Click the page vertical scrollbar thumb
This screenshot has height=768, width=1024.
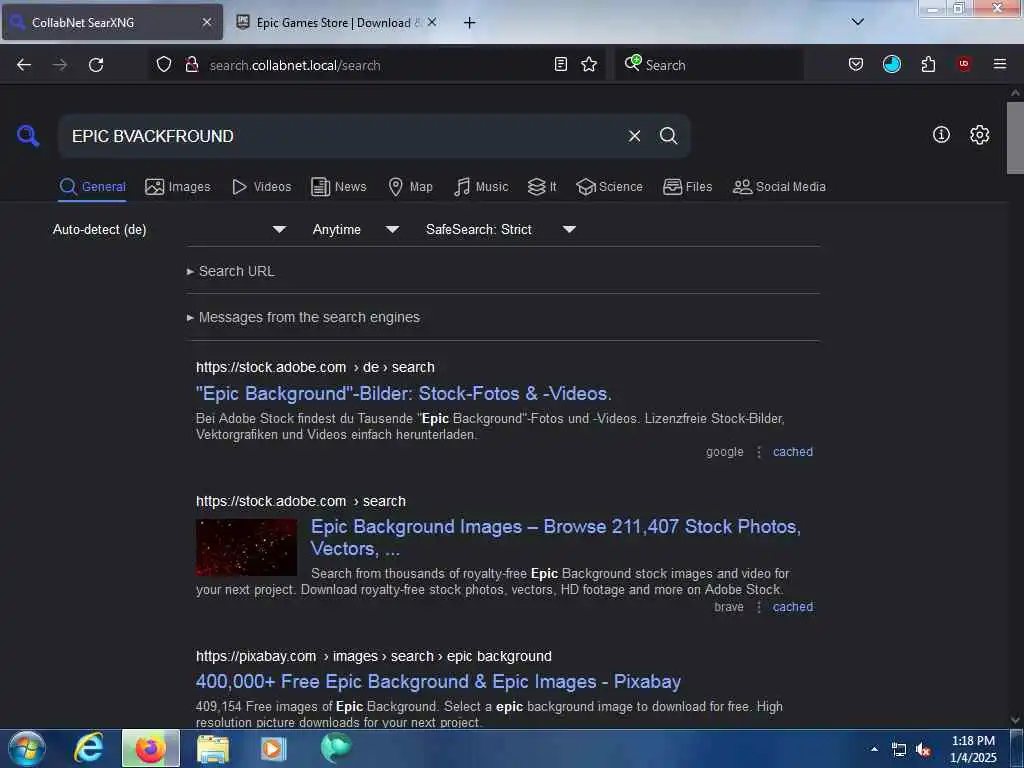(1015, 137)
